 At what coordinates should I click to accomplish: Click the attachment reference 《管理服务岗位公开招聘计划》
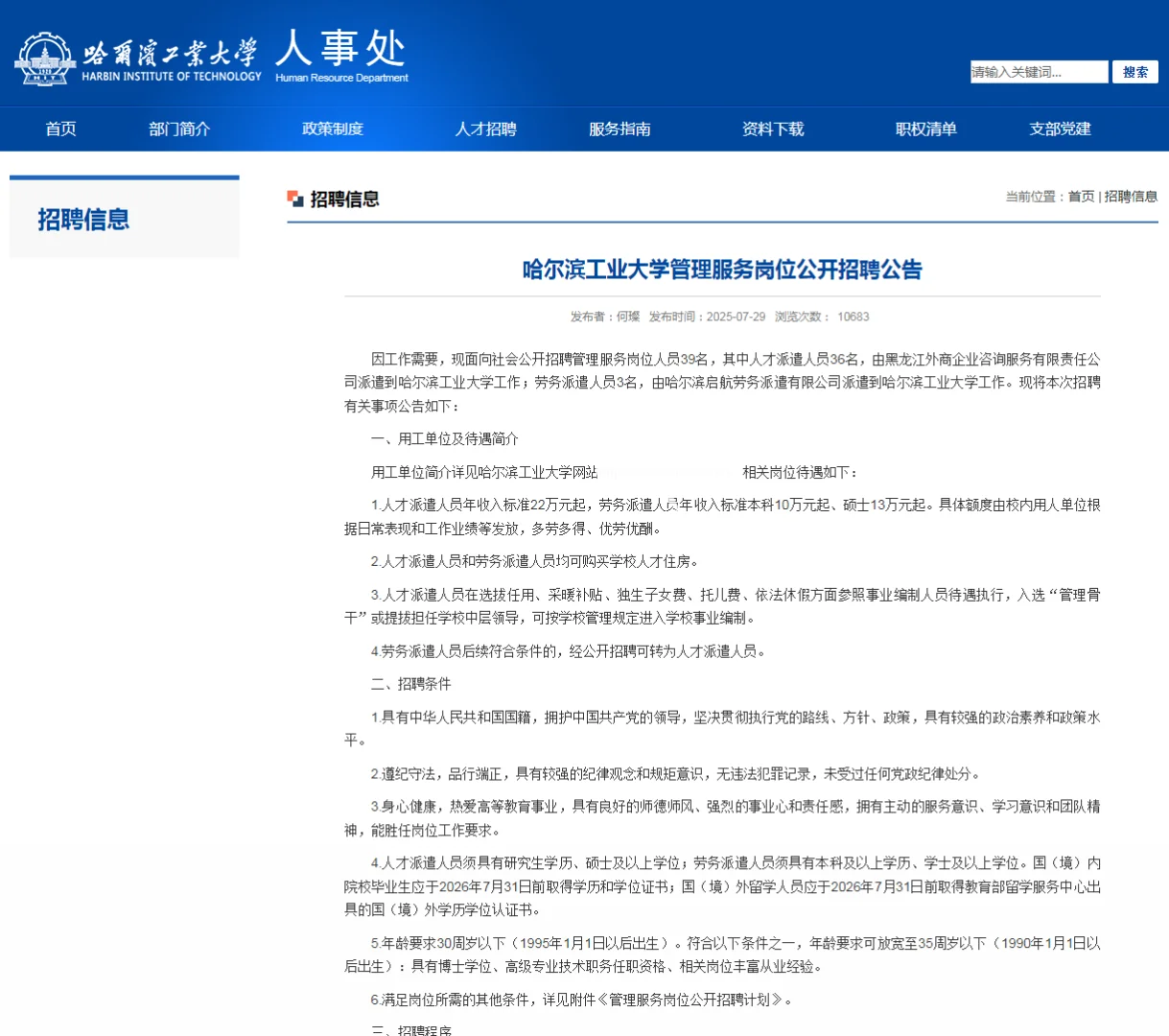[x=690, y=1000]
